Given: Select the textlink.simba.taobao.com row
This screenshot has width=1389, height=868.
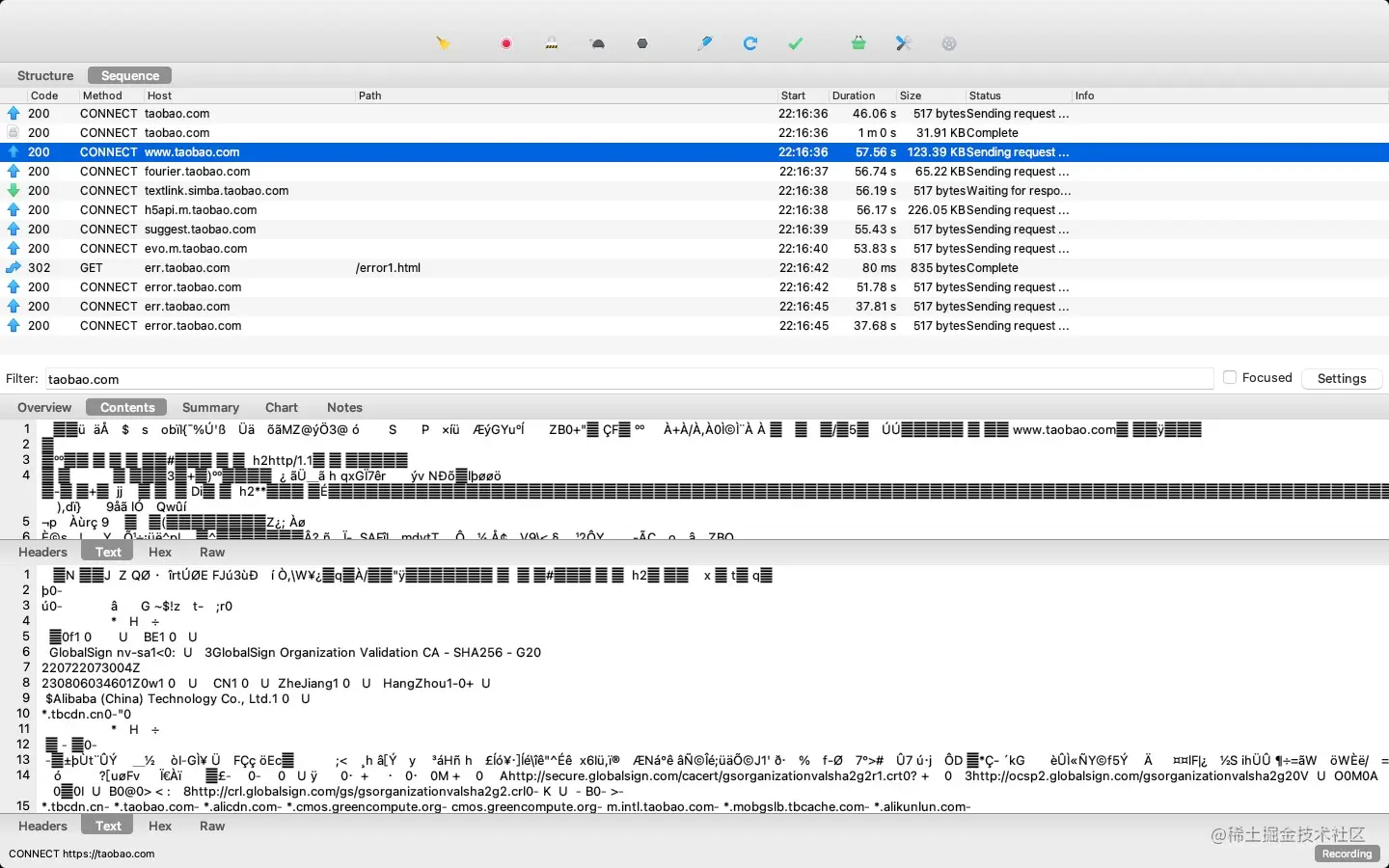Looking at the screenshot, I should [694, 191].
